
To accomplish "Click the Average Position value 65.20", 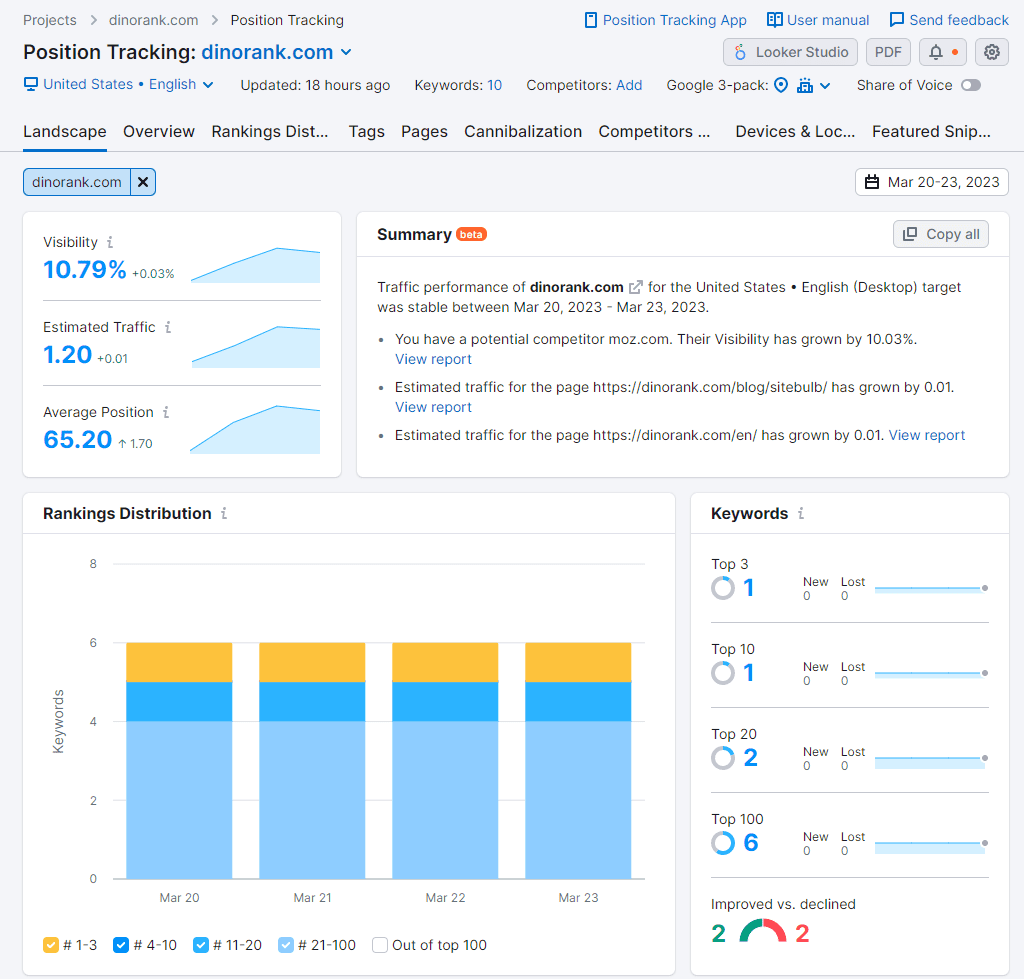I will (x=78, y=440).
